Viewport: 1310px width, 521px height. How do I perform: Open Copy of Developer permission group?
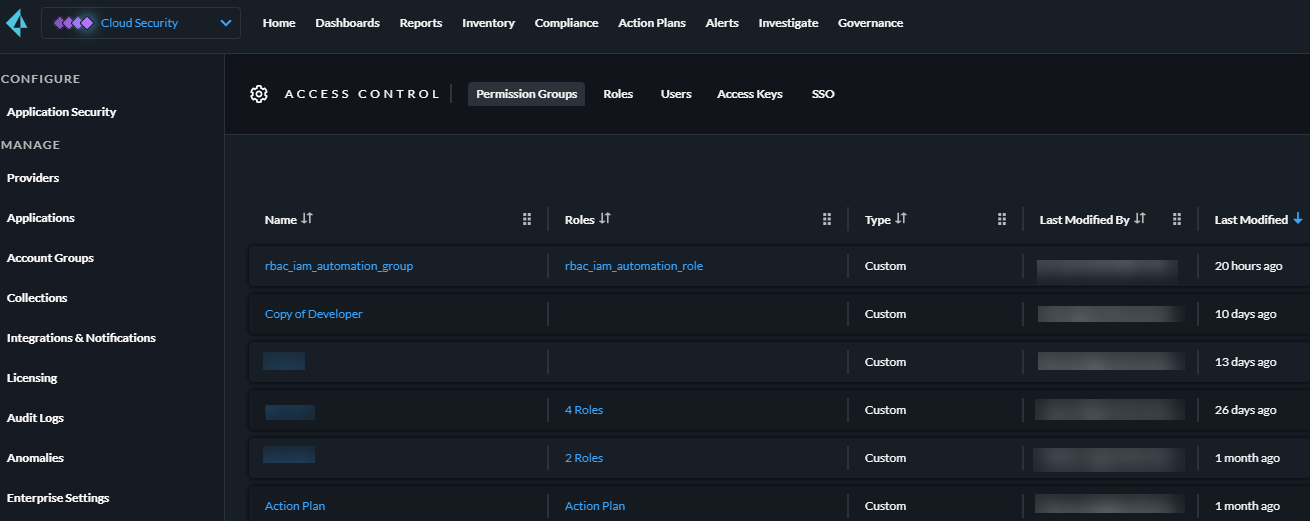pos(314,314)
